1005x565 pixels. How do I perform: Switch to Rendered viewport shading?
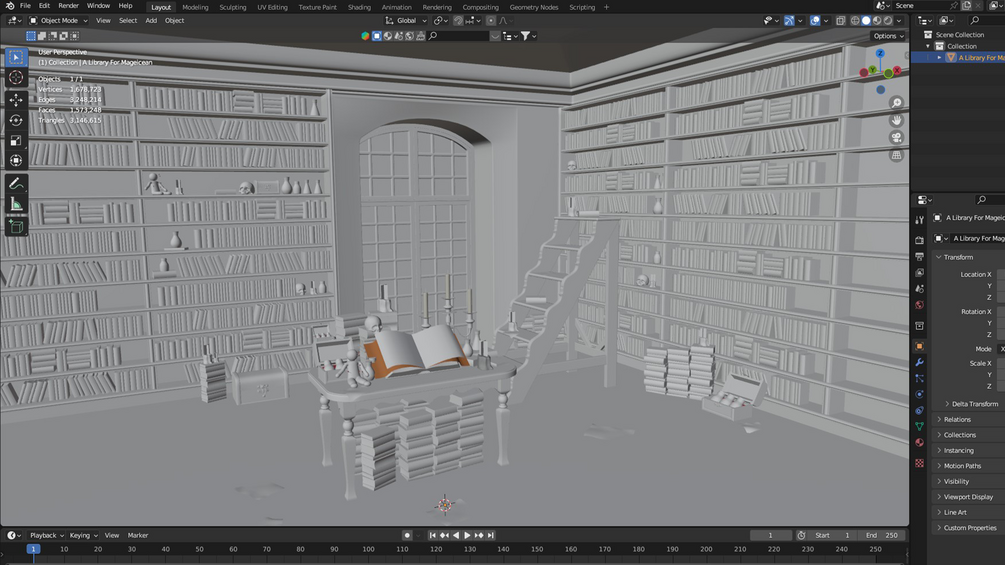pos(888,20)
